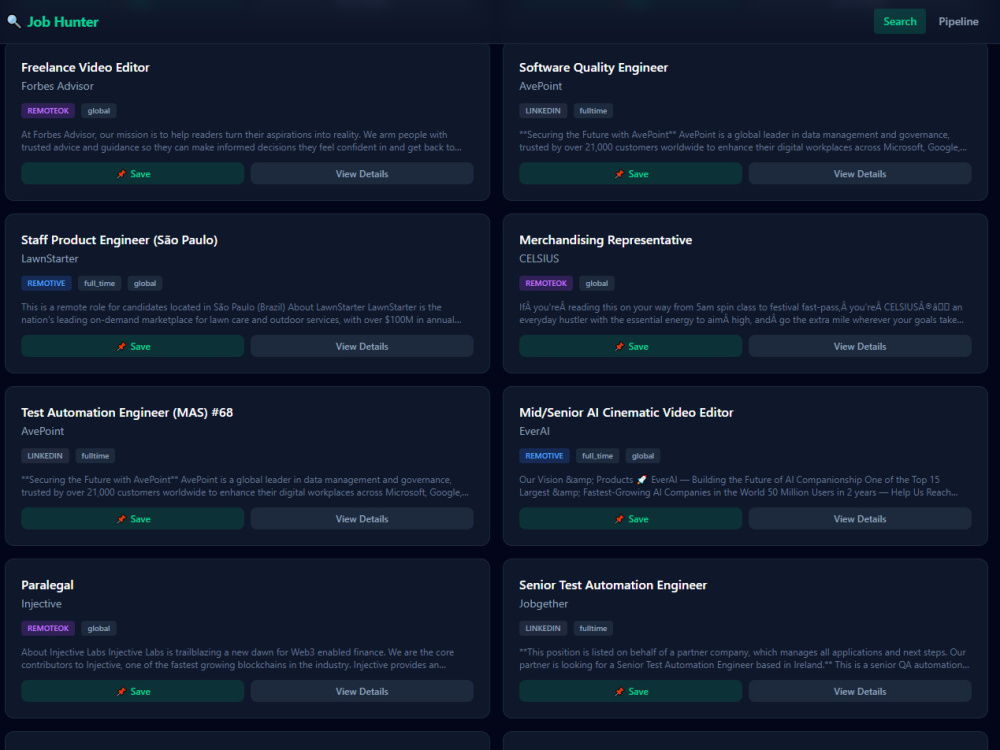Select the Freelance Video Editor title

click(x=85, y=68)
